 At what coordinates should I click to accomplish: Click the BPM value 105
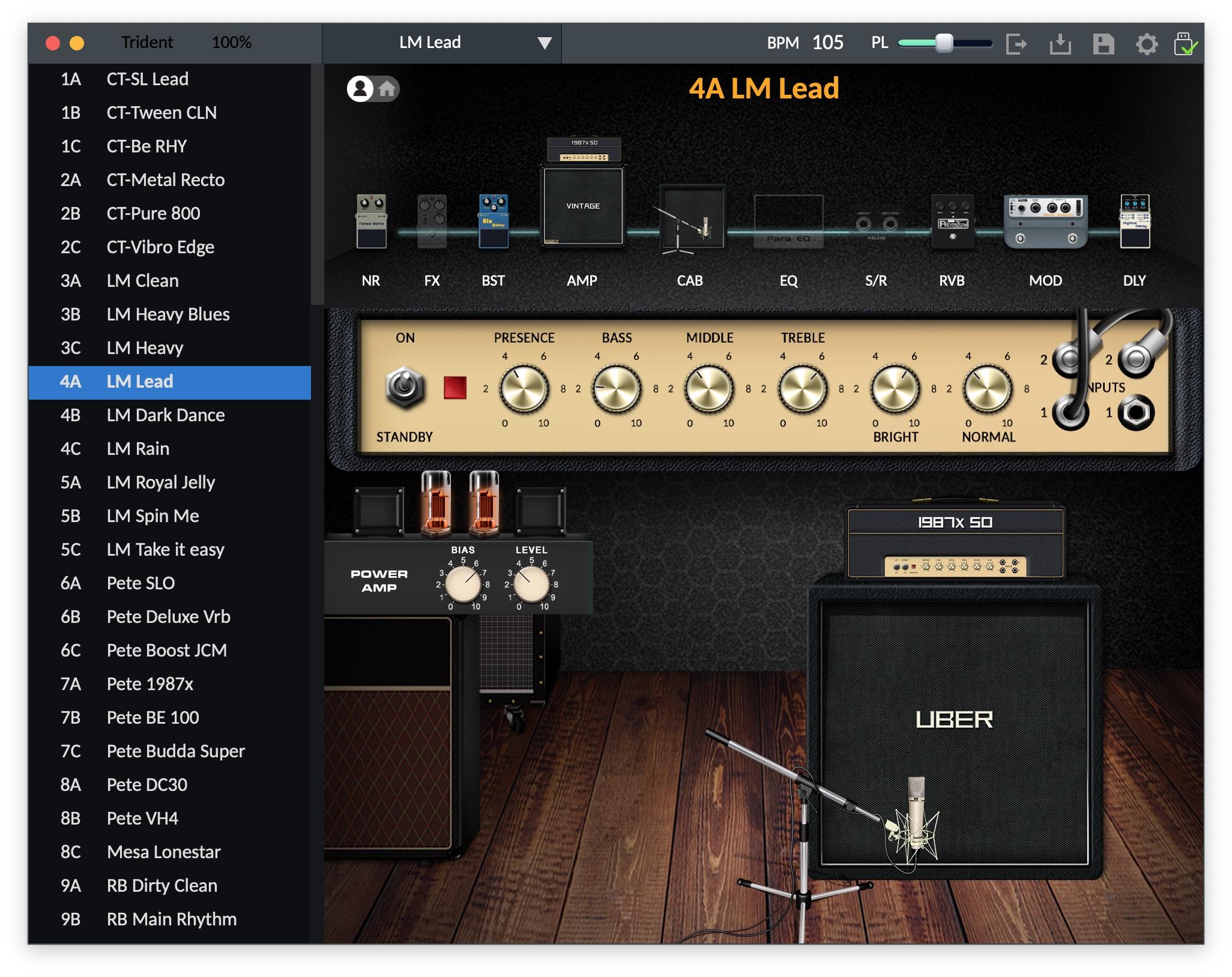click(828, 43)
